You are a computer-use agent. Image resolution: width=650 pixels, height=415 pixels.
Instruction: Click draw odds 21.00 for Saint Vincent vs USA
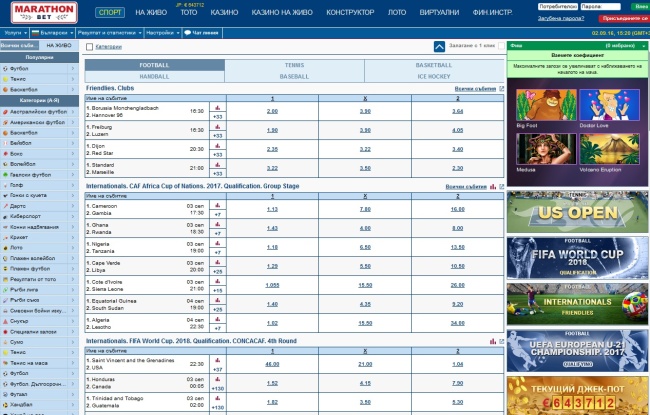click(365, 364)
